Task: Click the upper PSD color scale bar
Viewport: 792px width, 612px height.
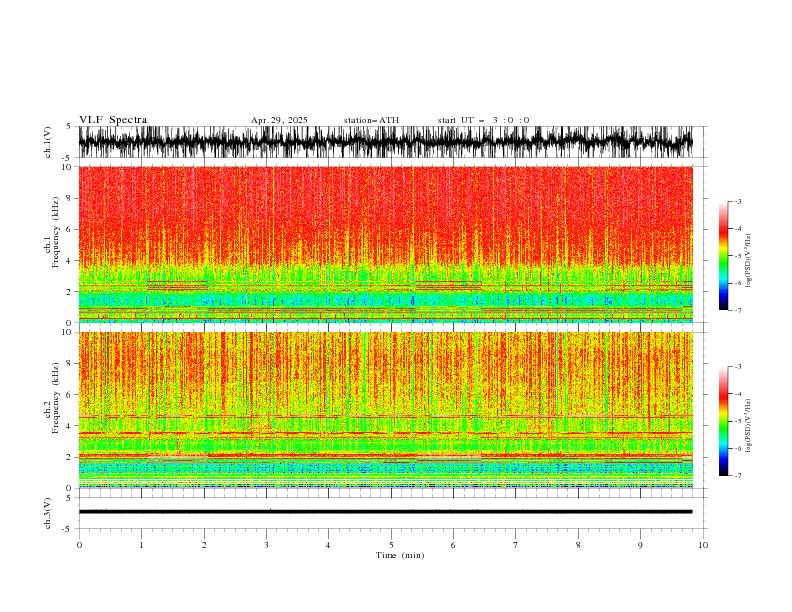Action: tap(723, 256)
